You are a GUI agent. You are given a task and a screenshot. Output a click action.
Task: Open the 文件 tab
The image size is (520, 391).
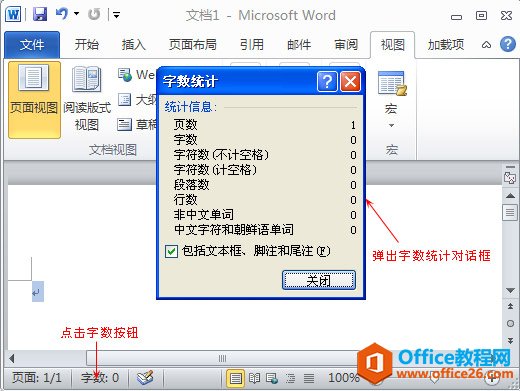click(32, 45)
